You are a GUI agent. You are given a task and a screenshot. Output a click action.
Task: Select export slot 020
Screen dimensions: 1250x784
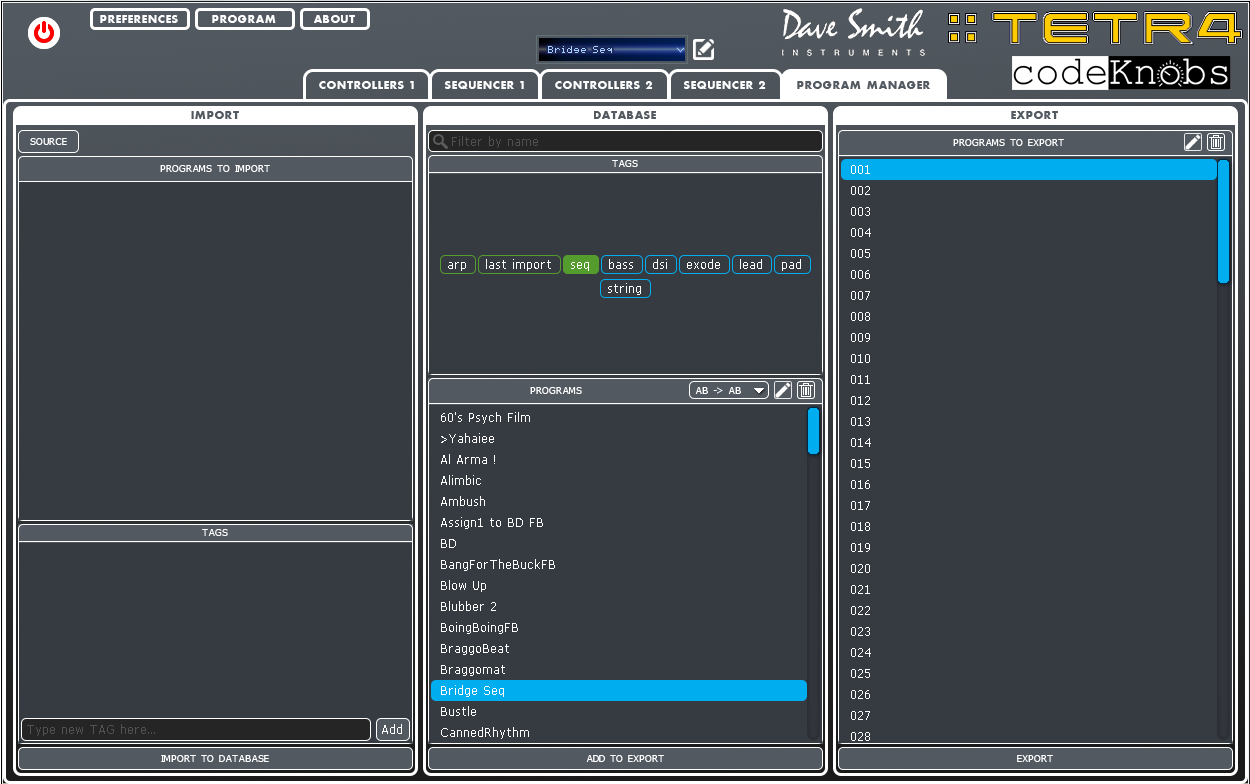click(x=1029, y=569)
